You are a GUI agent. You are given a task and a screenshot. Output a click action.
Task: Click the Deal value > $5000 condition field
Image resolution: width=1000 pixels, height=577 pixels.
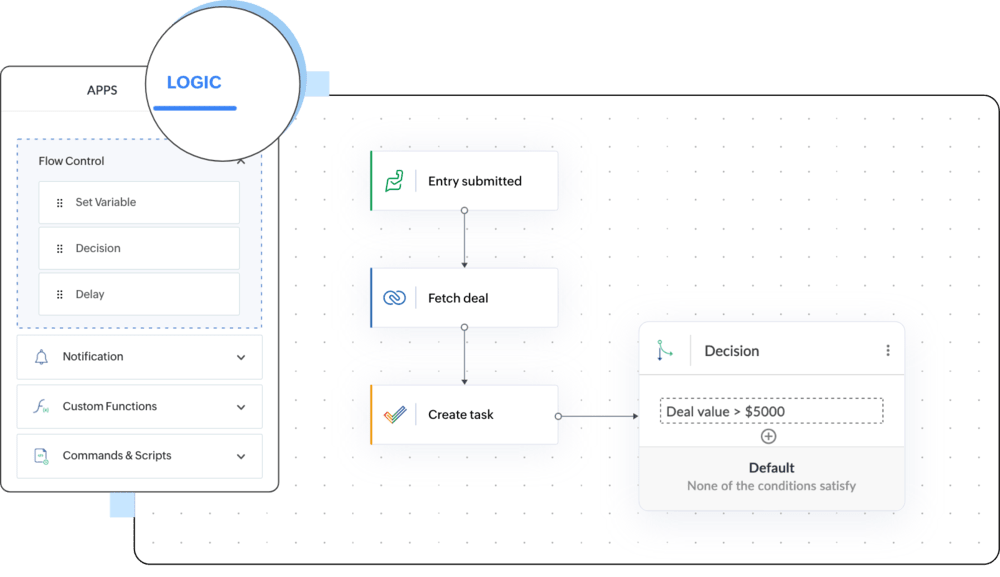coord(771,411)
